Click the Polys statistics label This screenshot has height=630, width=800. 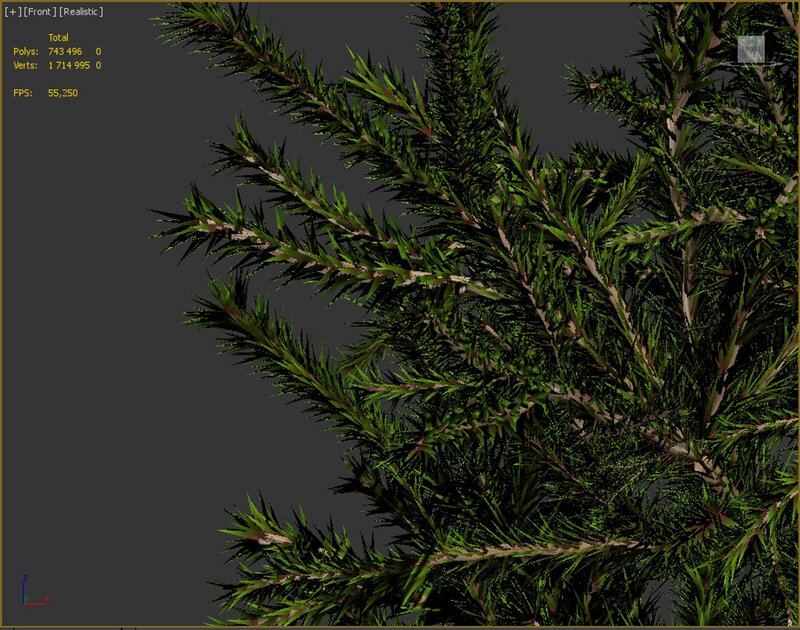[x=25, y=51]
